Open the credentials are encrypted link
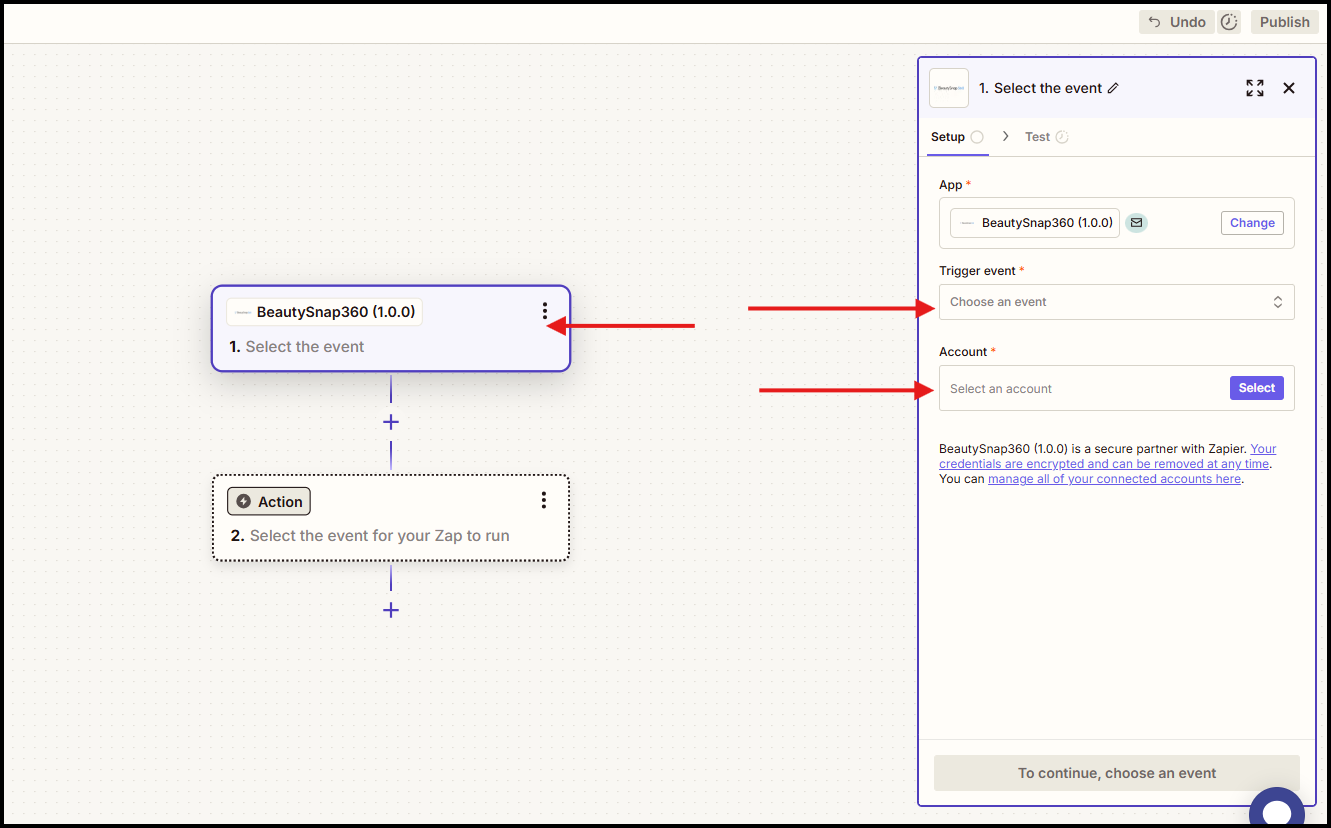Screen dimensions: 1331x828 point(1107,457)
